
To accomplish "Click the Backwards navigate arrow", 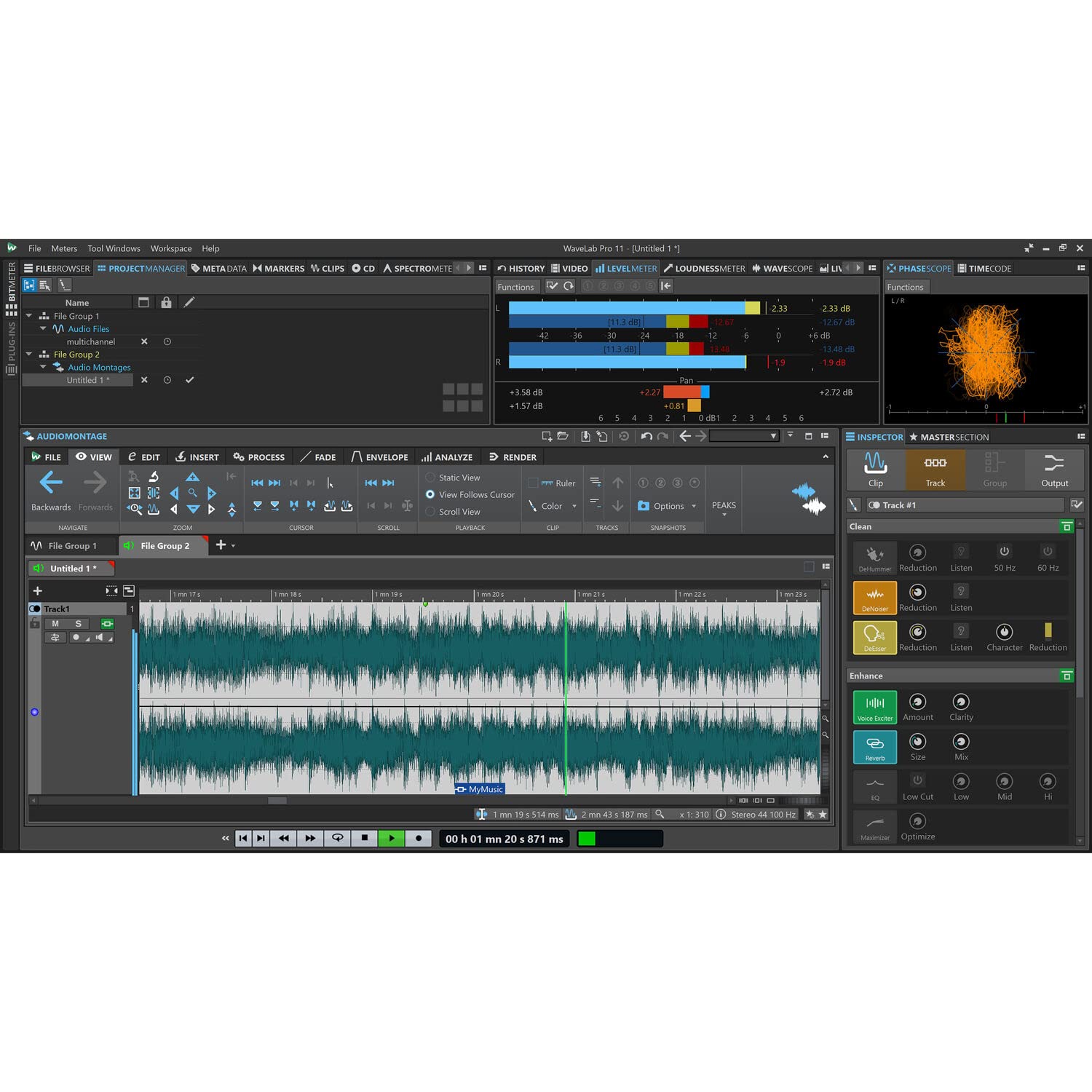I will (x=51, y=483).
